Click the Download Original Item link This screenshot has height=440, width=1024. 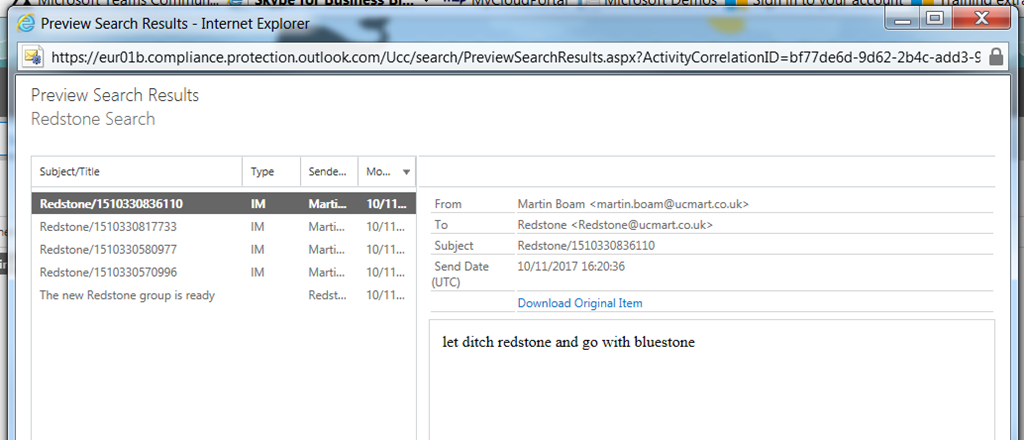tap(580, 303)
